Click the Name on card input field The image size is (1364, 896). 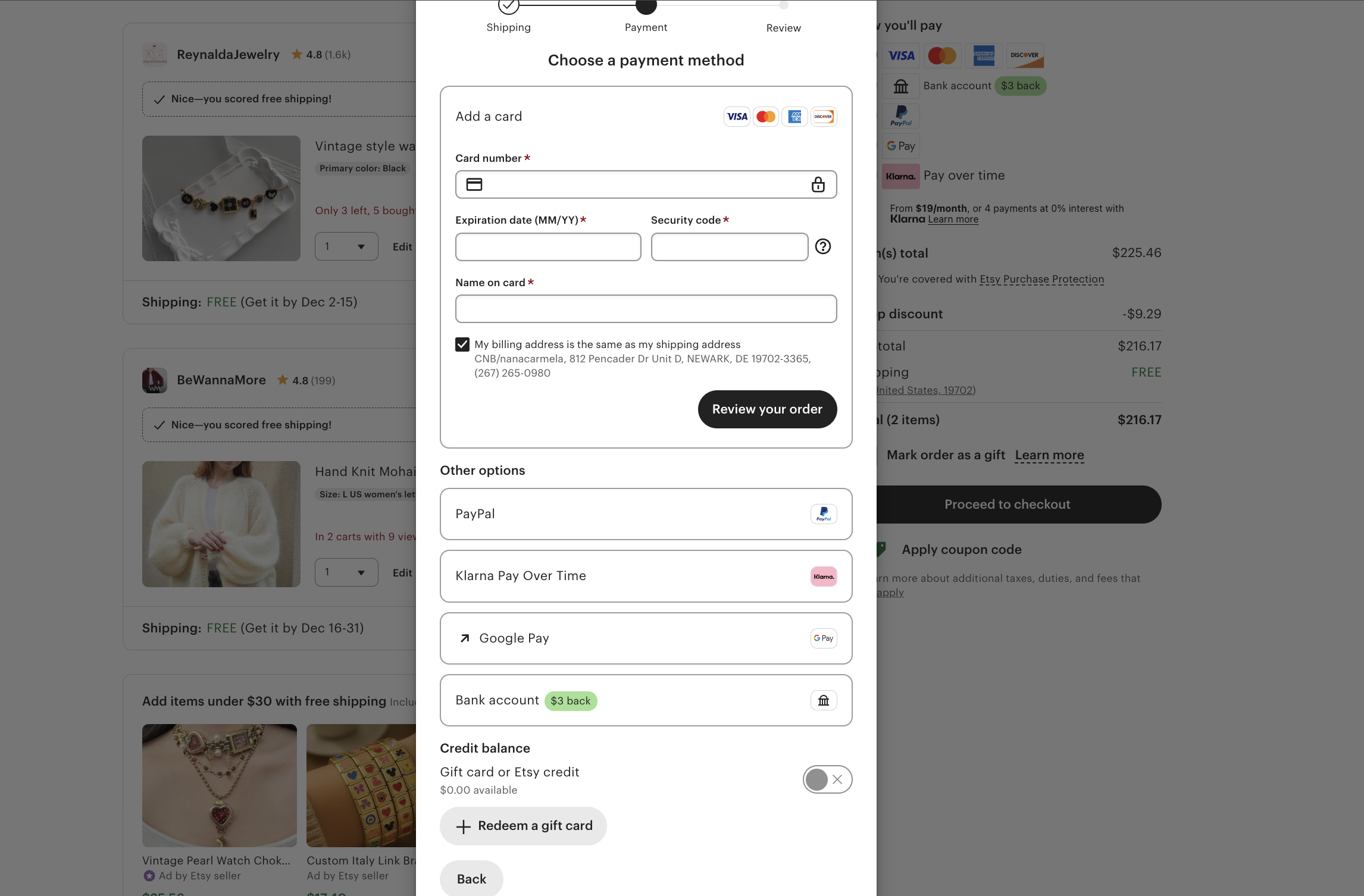646,309
